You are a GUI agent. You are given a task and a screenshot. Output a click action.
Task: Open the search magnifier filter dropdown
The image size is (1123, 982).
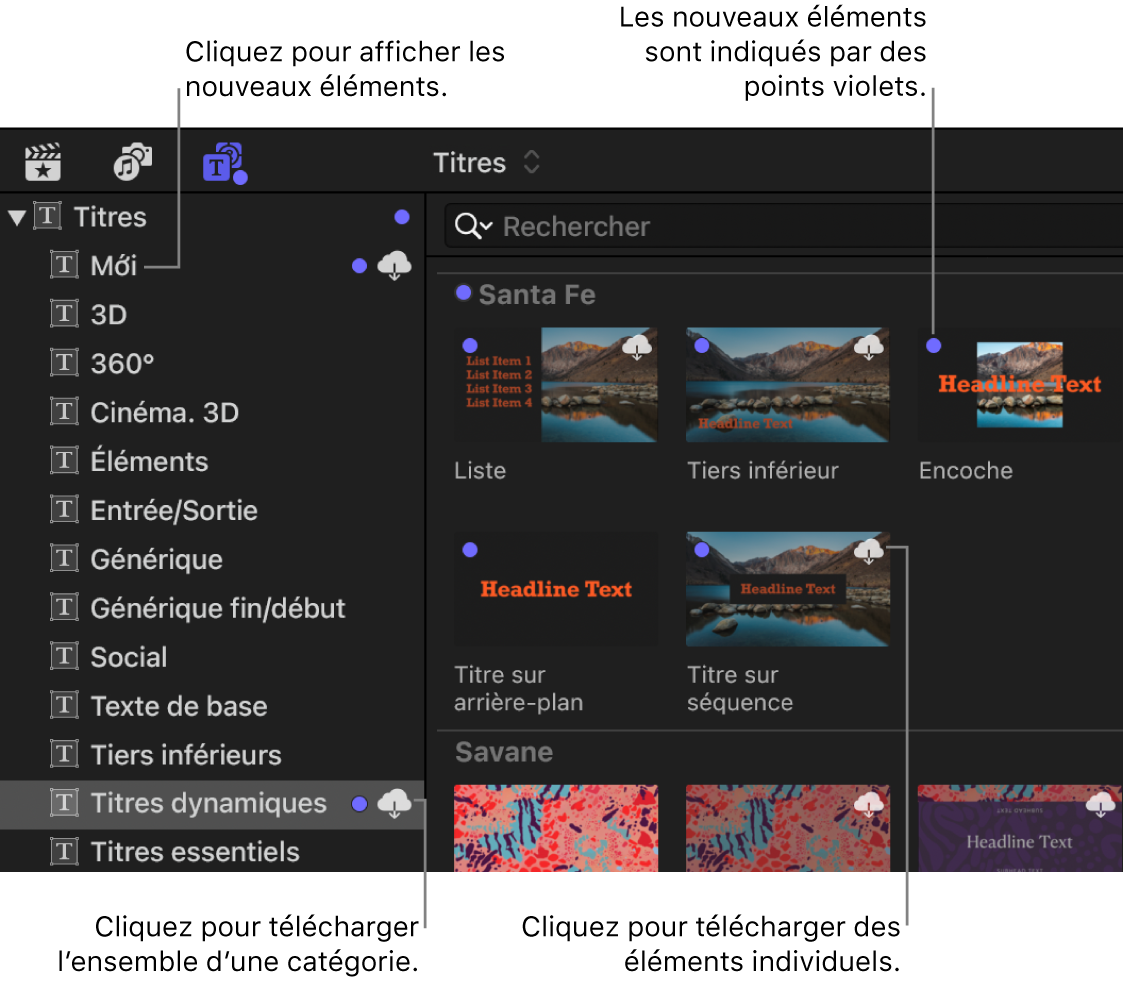tap(472, 227)
